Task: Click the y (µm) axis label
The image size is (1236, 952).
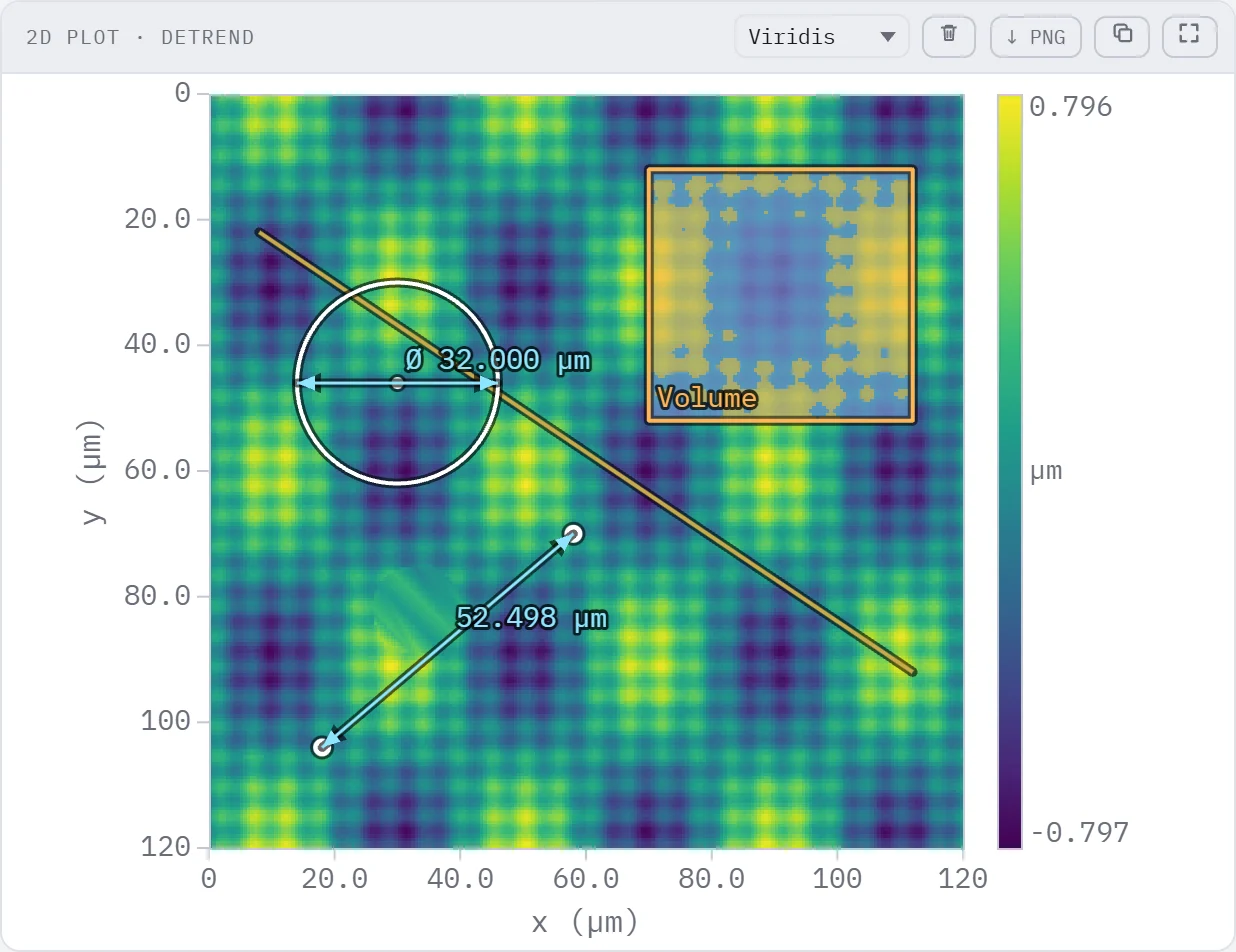Action: tap(93, 470)
